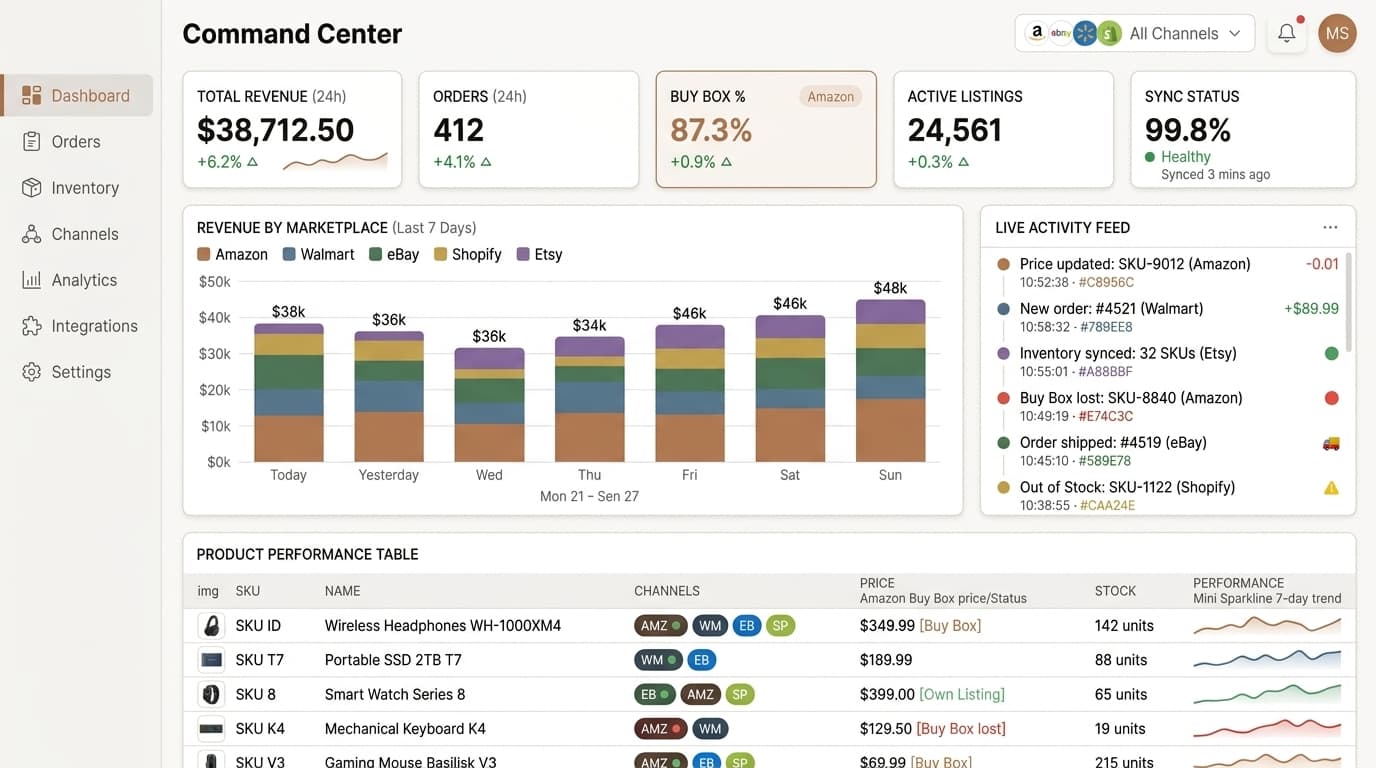Click the MS profile avatar
The width and height of the screenshot is (1376, 768).
click(1337, 33)
